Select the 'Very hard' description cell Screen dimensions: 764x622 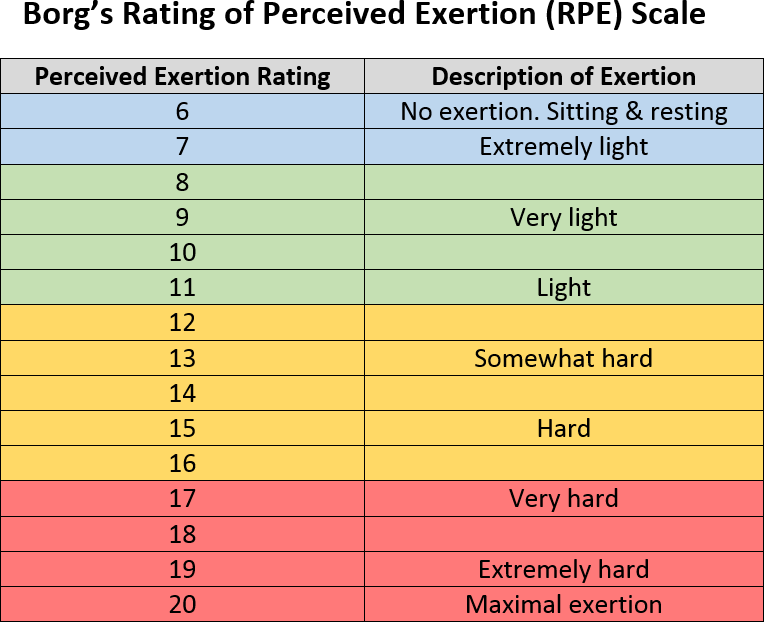point(563,498)
